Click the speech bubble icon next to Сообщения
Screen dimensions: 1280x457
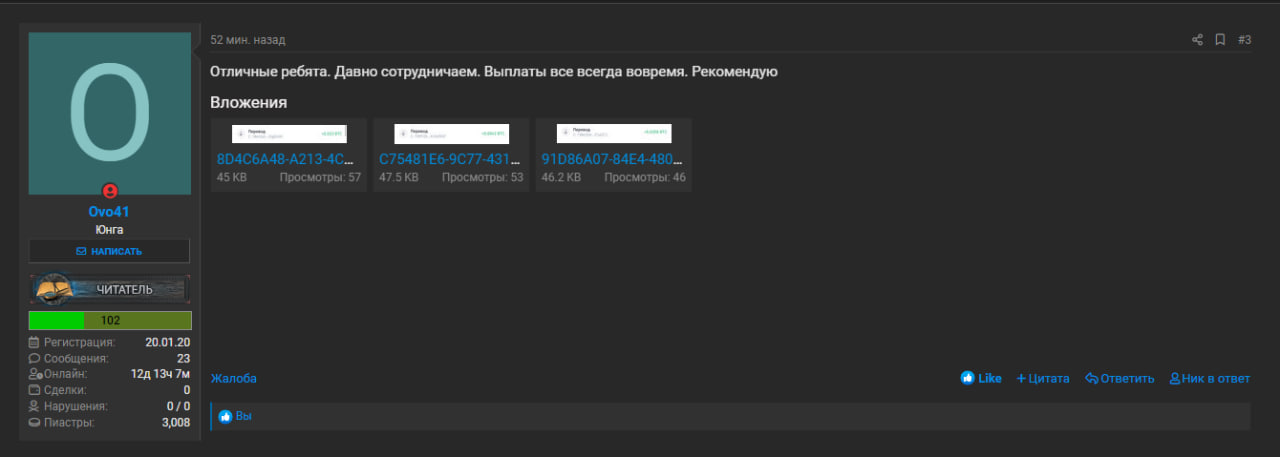coord(34,358)
